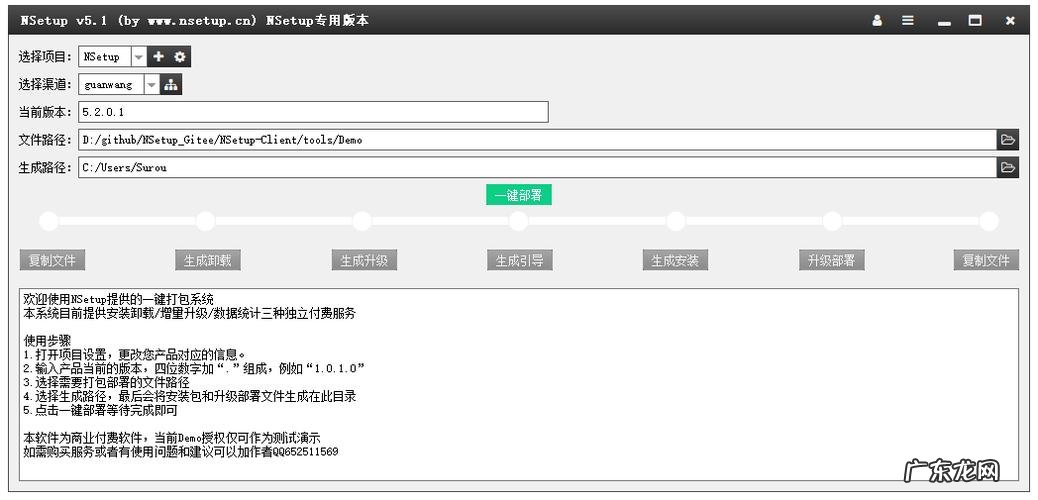Click into the 文件路径 text field
This screenshot has width=1038, height=500.
click(536, 140)
